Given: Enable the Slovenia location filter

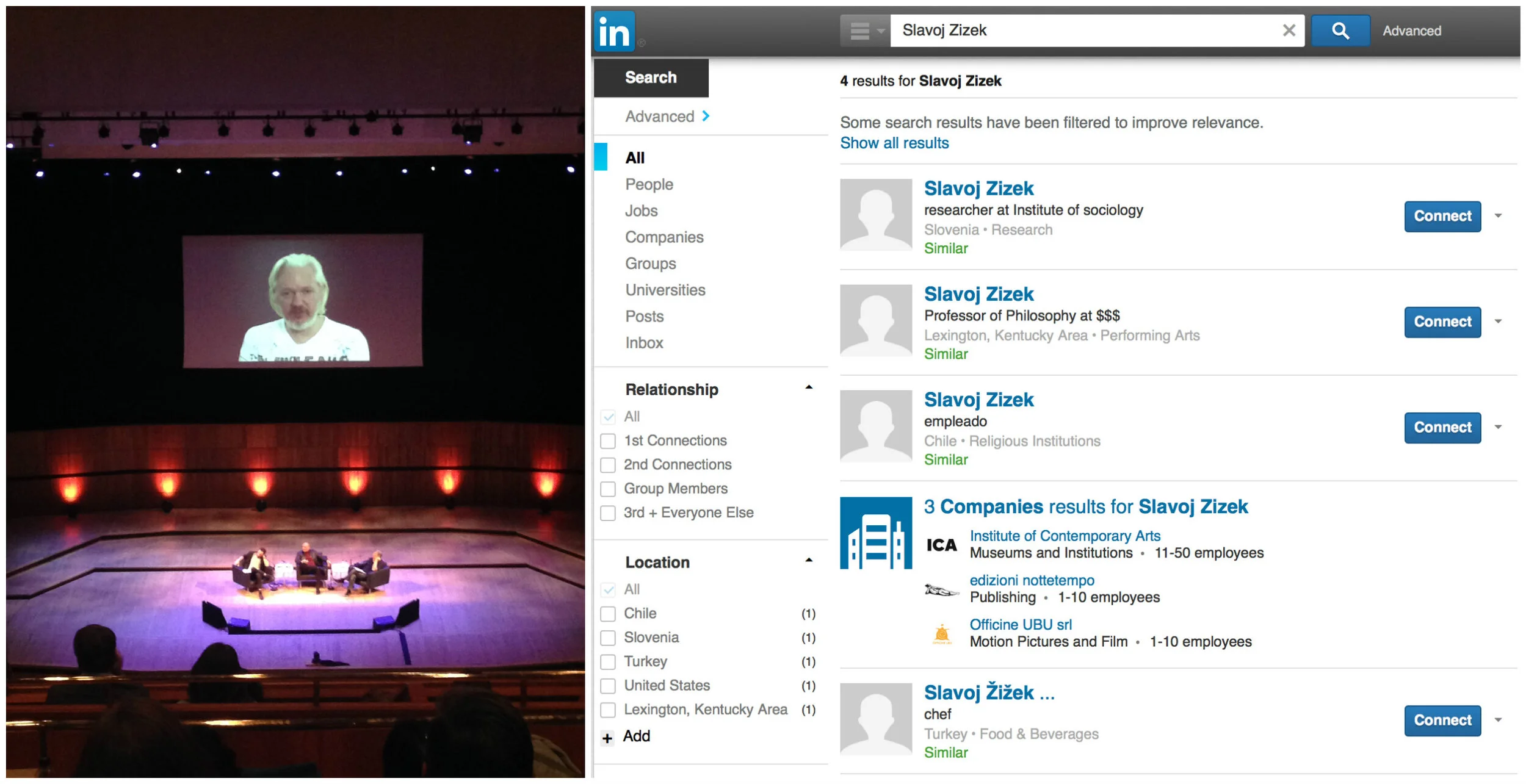Looking at the screenshot, I should click(x=608, y=638).
